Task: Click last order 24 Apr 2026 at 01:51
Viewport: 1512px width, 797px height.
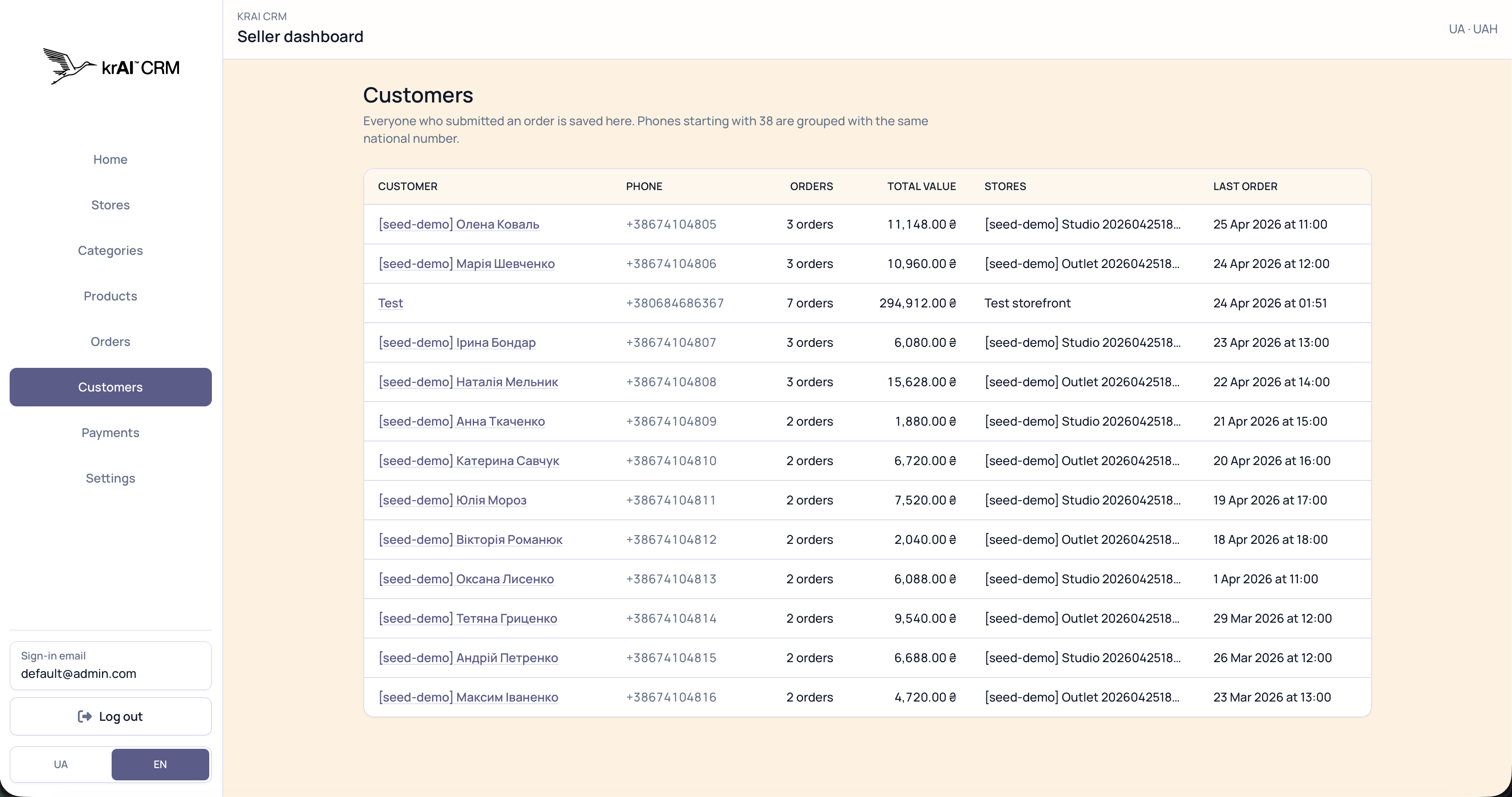Action: pyautogui.click(x=1269, y=303)
